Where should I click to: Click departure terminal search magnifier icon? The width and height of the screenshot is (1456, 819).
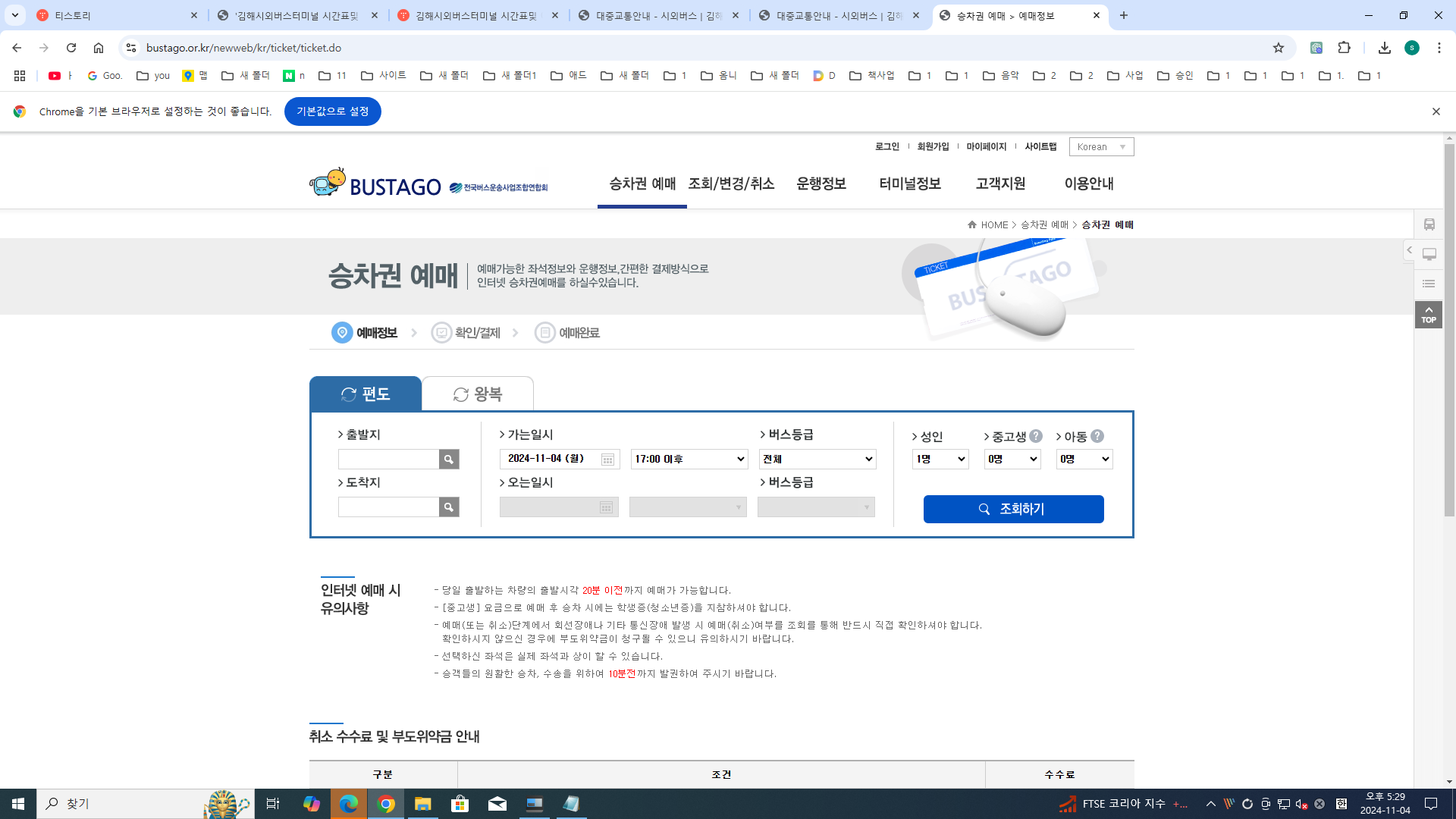coord(449,459)
